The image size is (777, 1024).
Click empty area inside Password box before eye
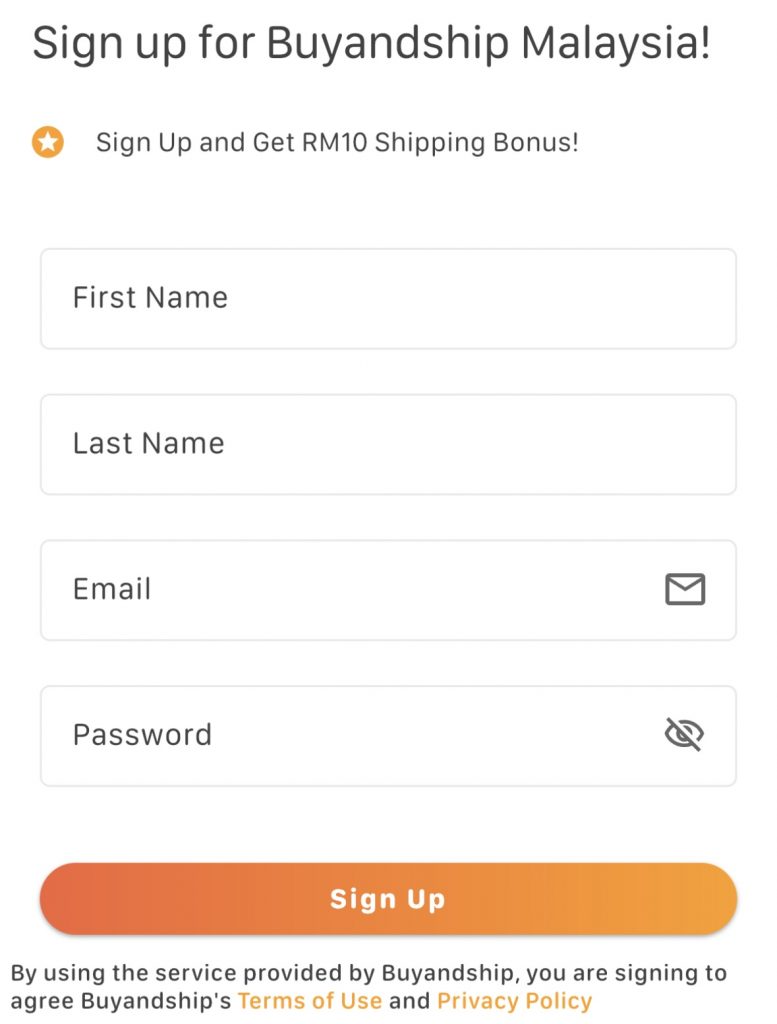pyautogui.click(x=431, y=735)
